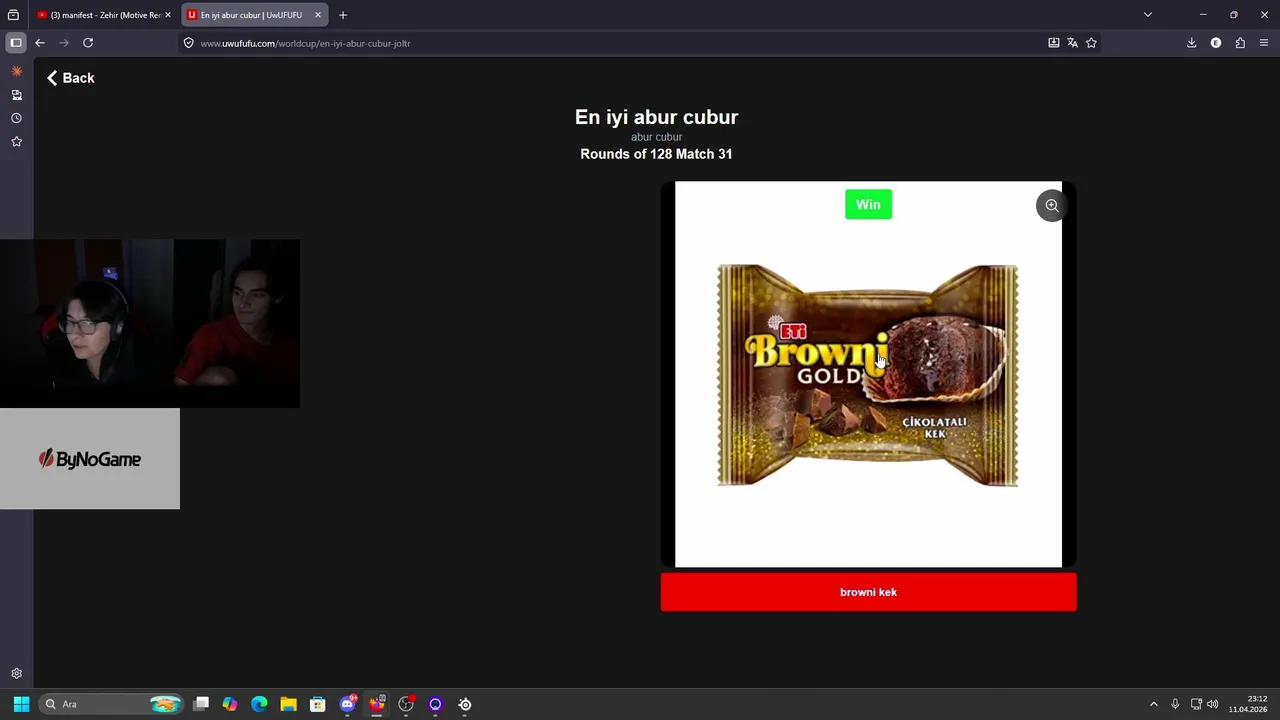1280x720 pixels.
Task: Click the ByNoGame sponsor banner
Action: click(90, 459)
